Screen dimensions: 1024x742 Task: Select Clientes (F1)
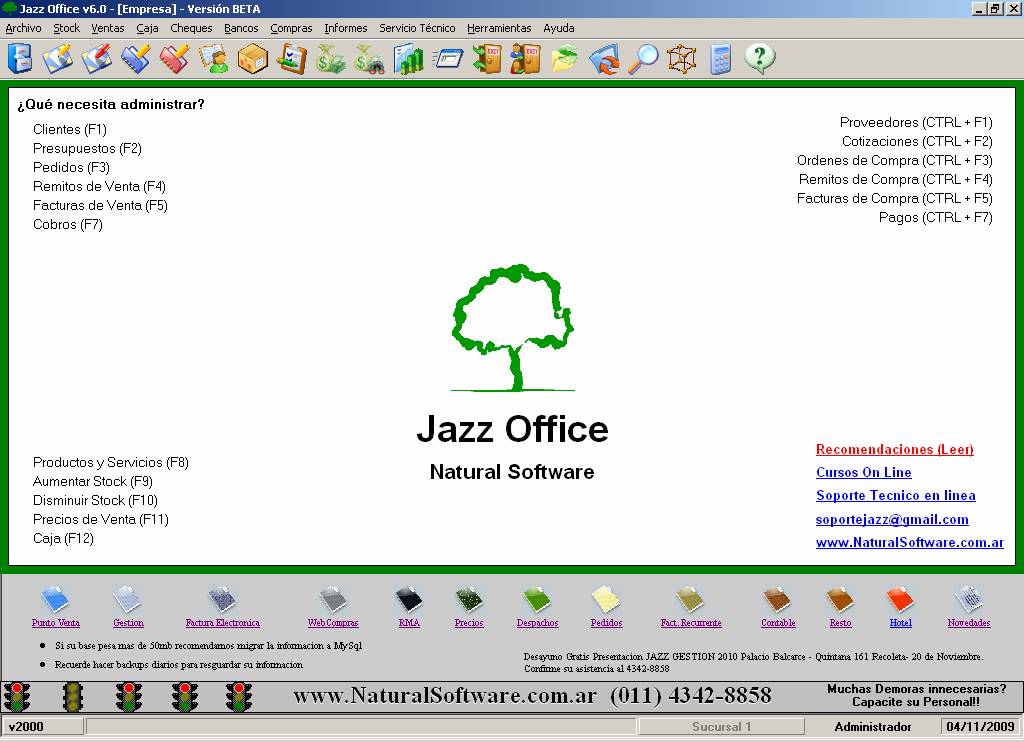point(70,129)
